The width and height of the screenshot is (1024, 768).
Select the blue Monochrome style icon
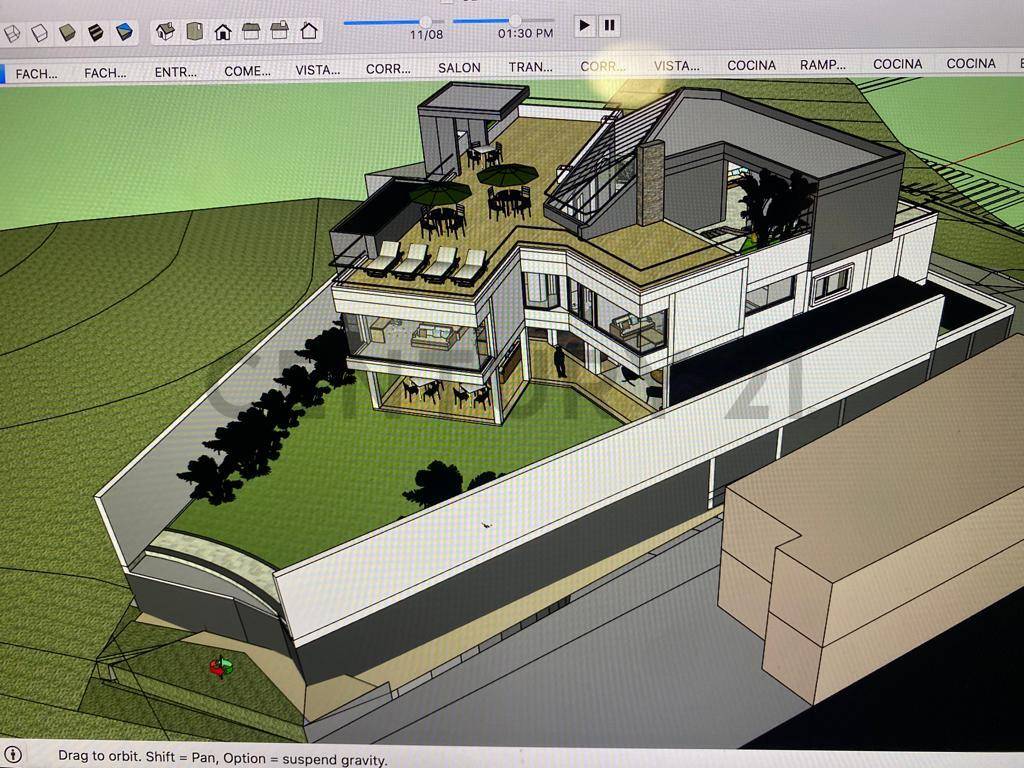pyautogui.click(x=124, y=33)
